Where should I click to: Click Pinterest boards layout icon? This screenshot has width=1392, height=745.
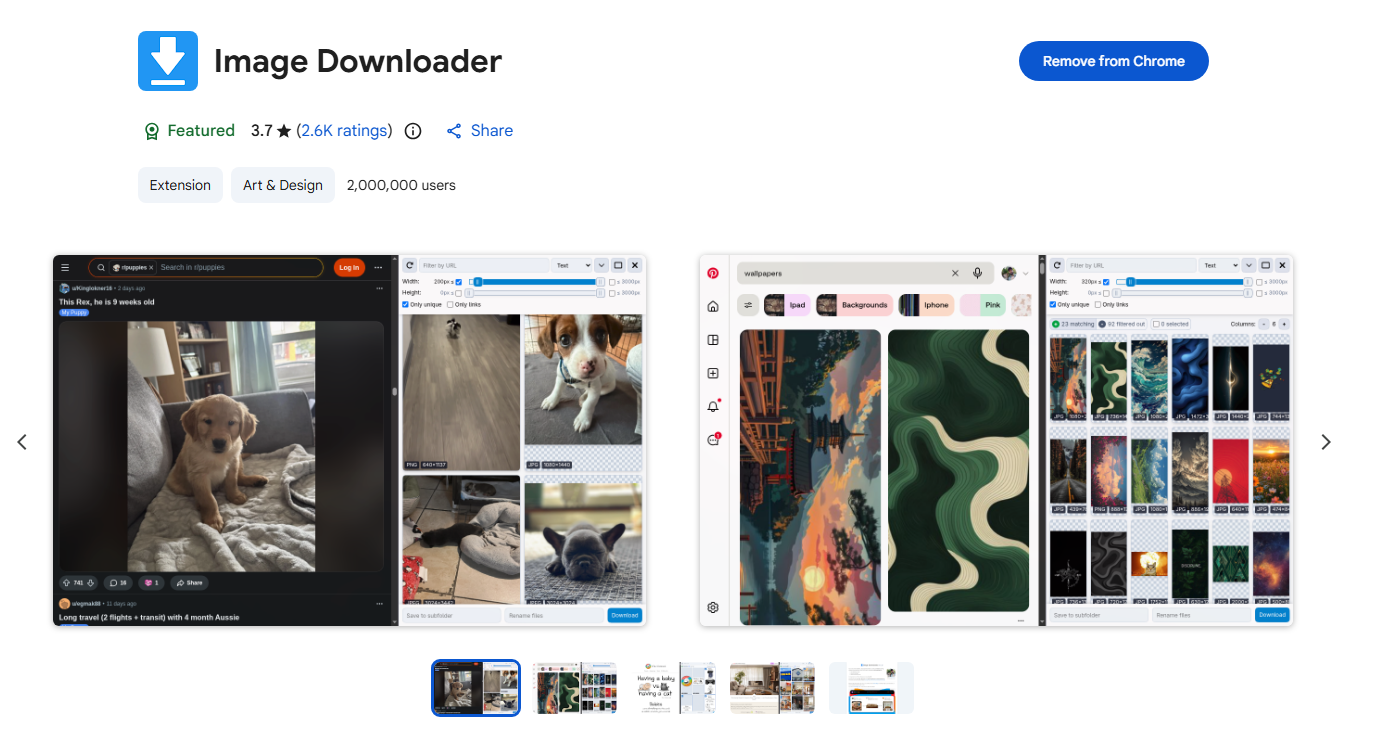tap(713, 340)
